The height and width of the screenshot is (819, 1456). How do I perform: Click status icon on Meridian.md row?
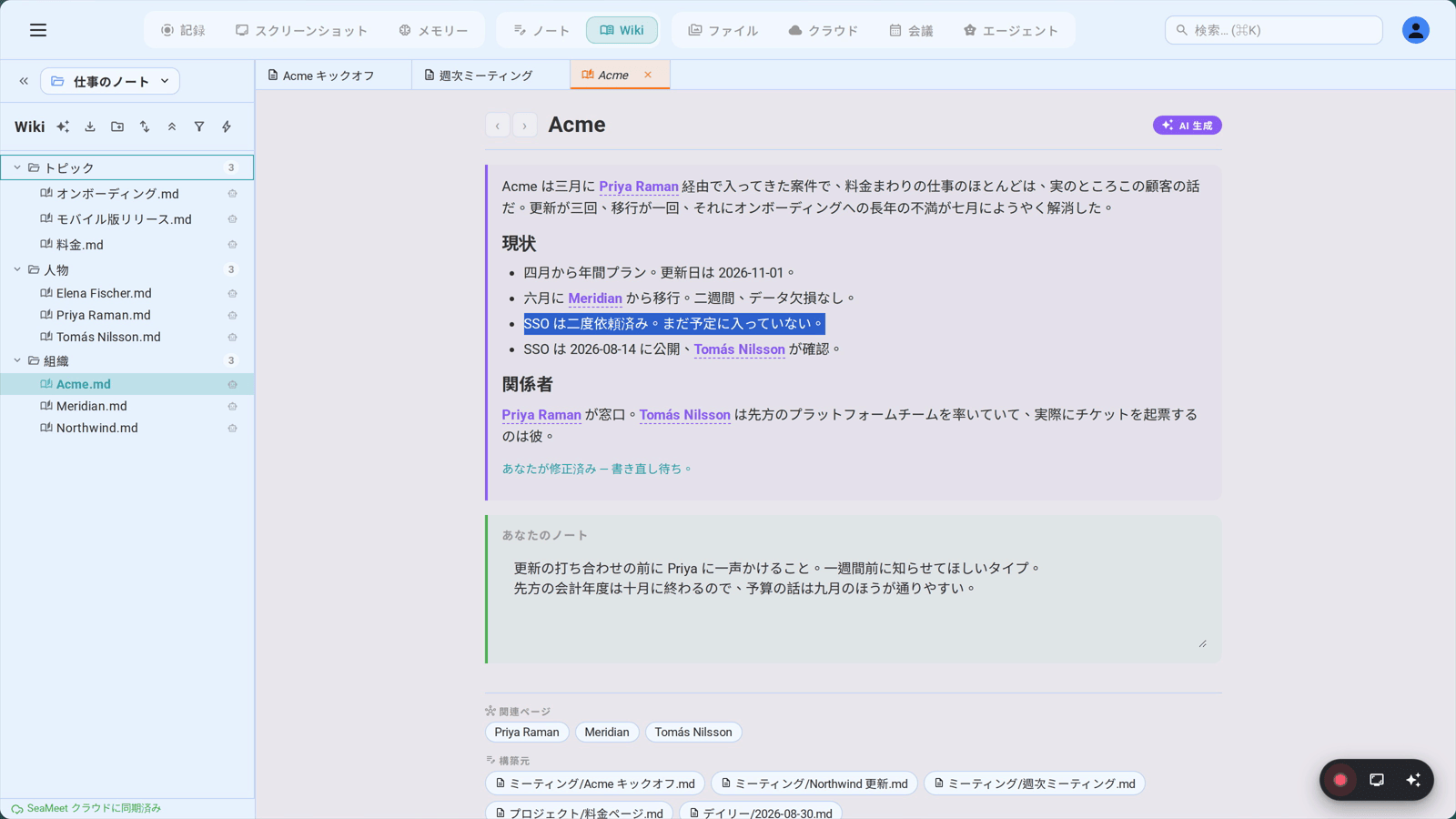click(232, 407)
